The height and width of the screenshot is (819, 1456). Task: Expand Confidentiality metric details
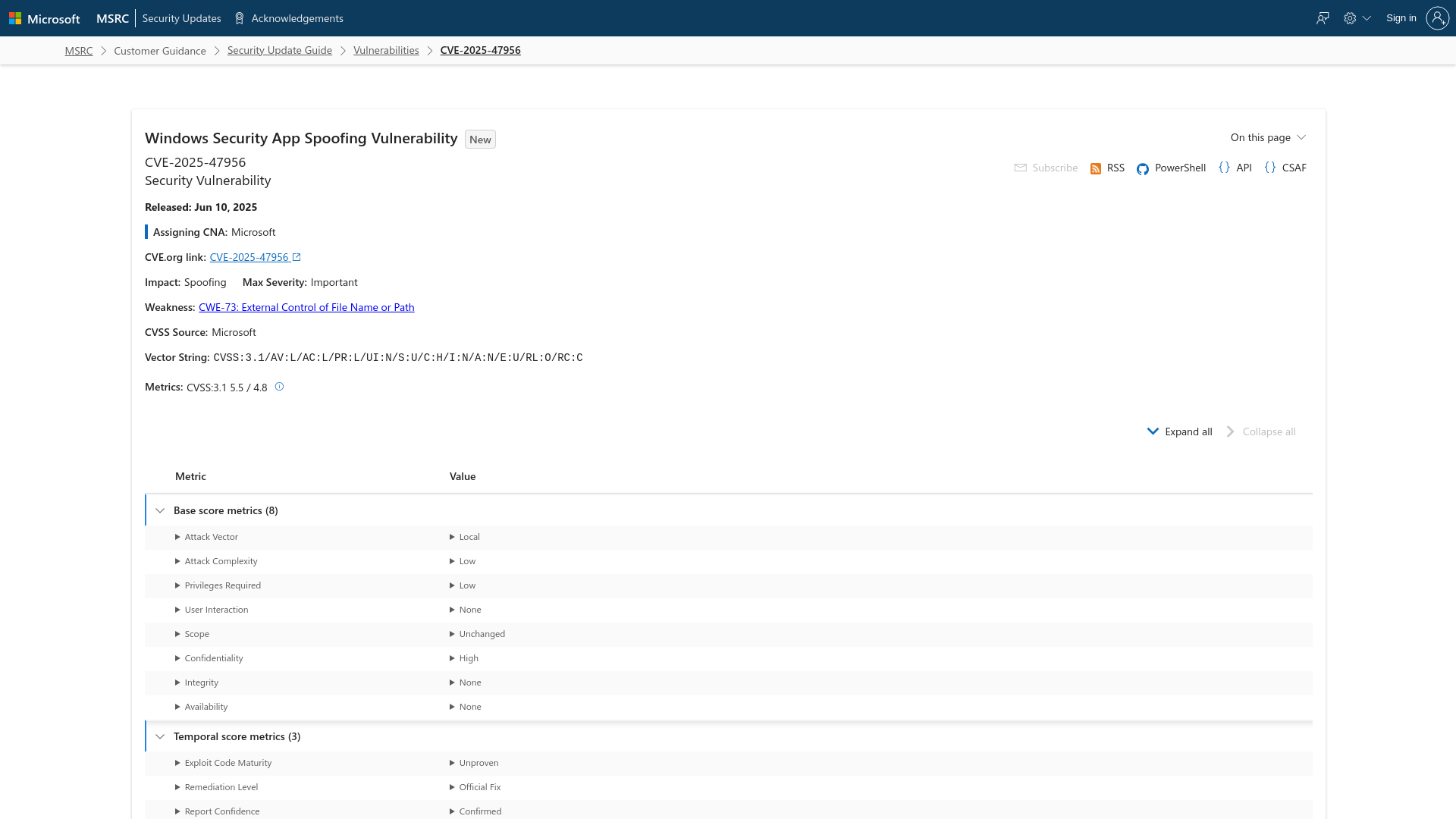[x=209, y=658]
